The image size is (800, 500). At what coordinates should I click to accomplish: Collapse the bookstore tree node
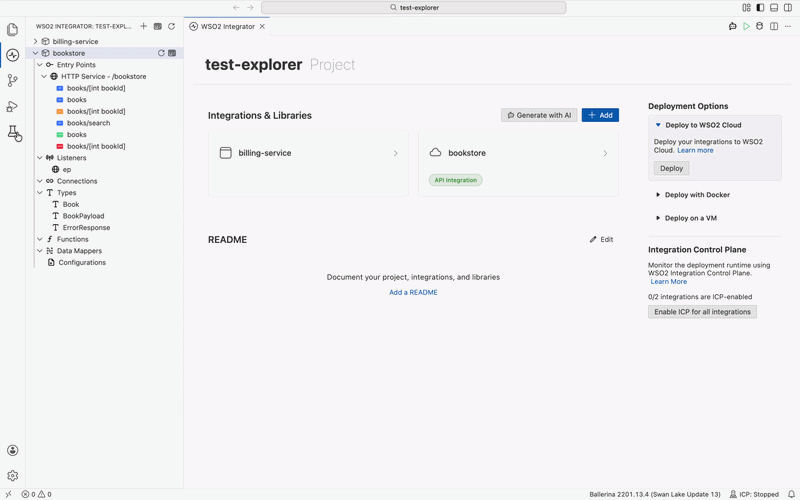click(x=36, y=53)
